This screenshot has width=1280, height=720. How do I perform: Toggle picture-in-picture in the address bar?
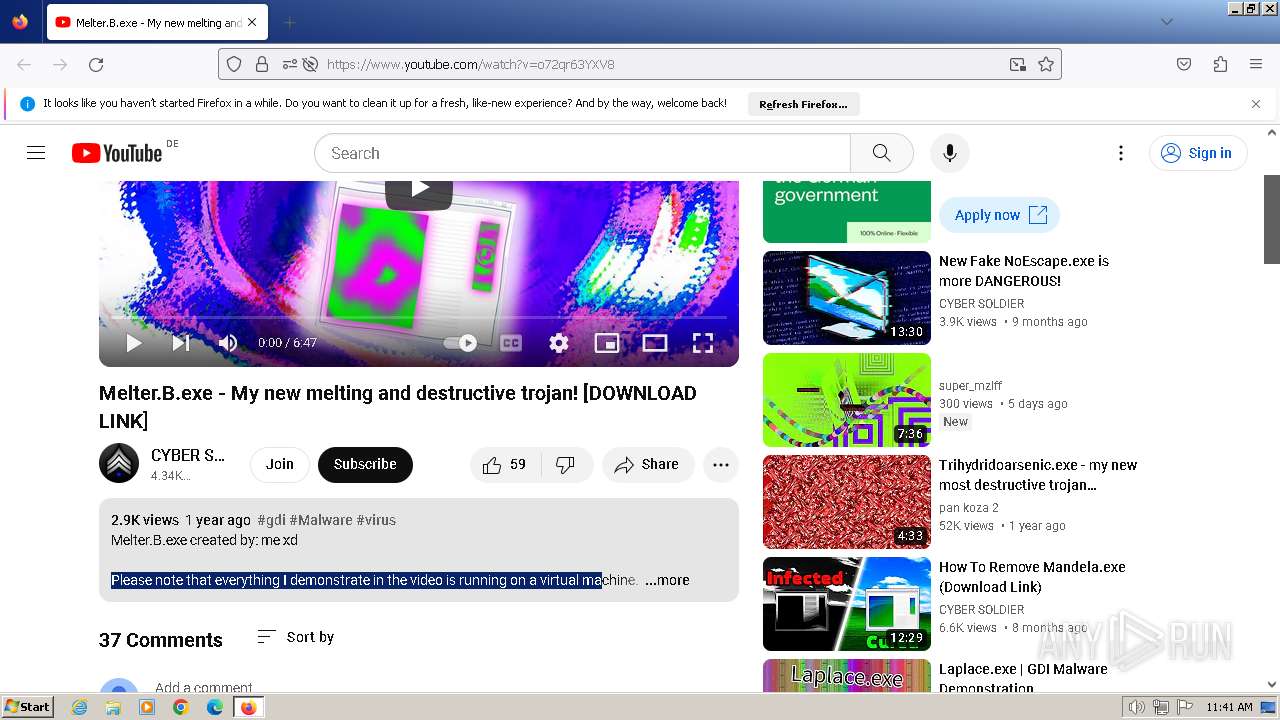[1018, 64]
